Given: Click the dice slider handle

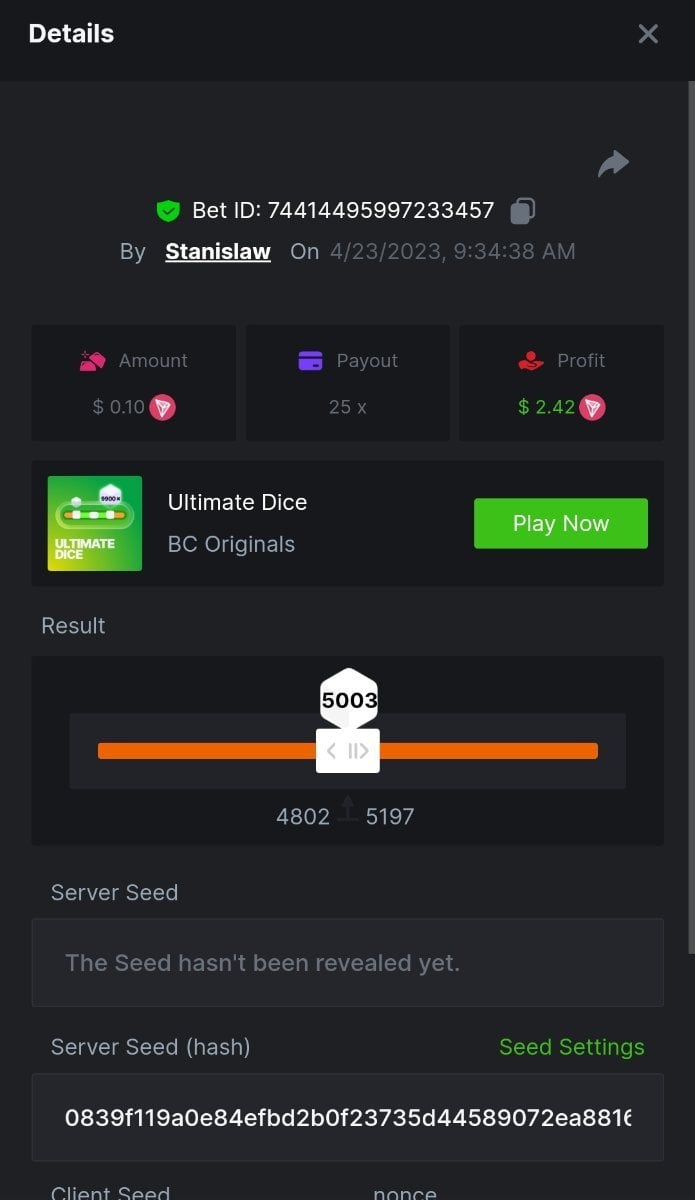Looking at the screenshot, I should coord(348,751).
